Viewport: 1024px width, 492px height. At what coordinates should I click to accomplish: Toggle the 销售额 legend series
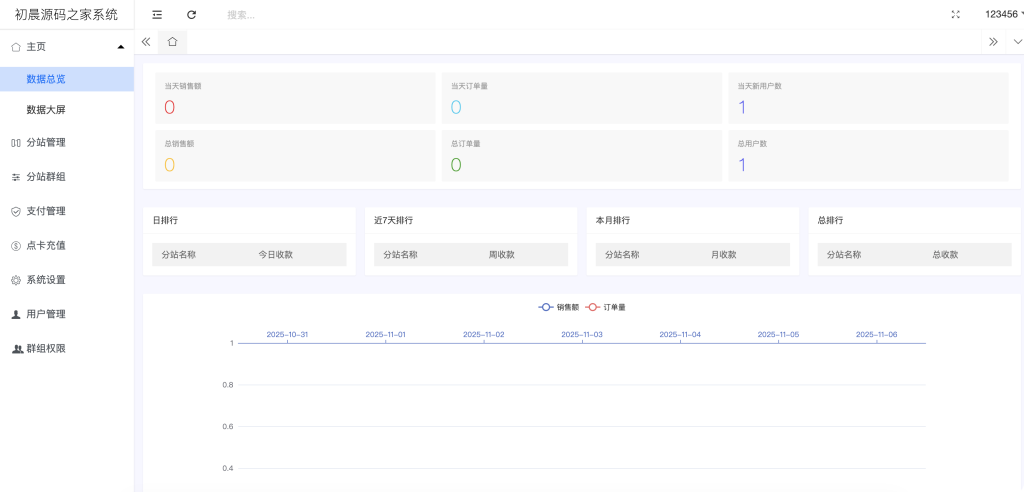coord(559,307)
